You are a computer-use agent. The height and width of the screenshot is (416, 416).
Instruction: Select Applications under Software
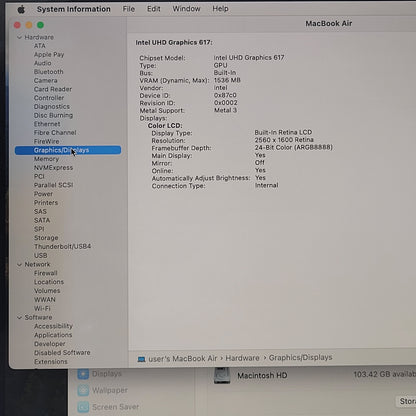[53, 335]
